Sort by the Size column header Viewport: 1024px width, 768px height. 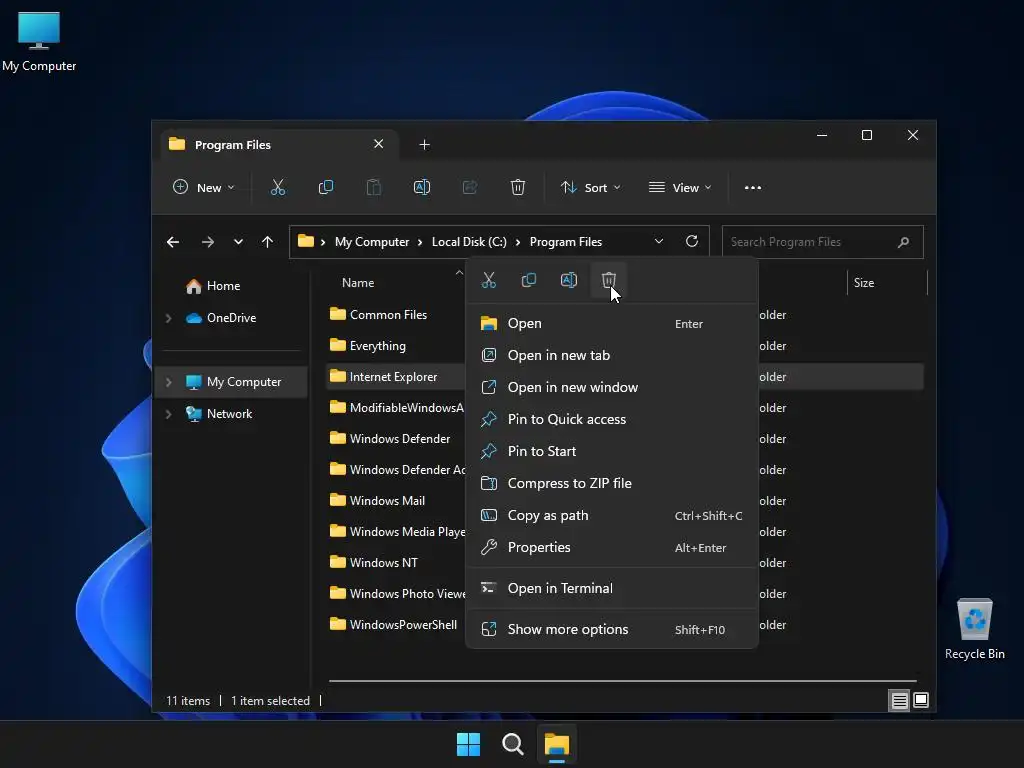864,283
